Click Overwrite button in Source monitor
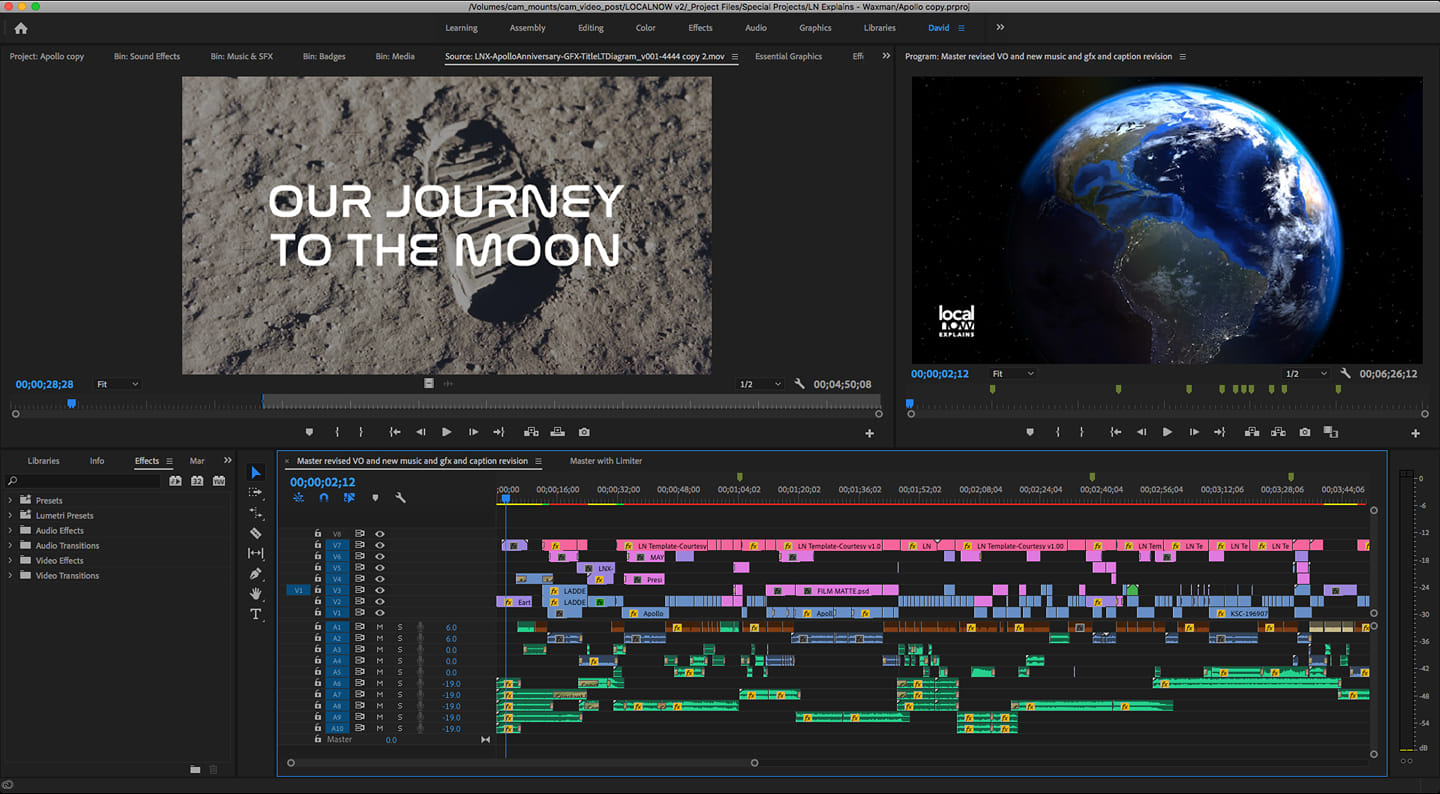Image resolution: width=1440 pixels, height=794 pixels. pos(557,432)
